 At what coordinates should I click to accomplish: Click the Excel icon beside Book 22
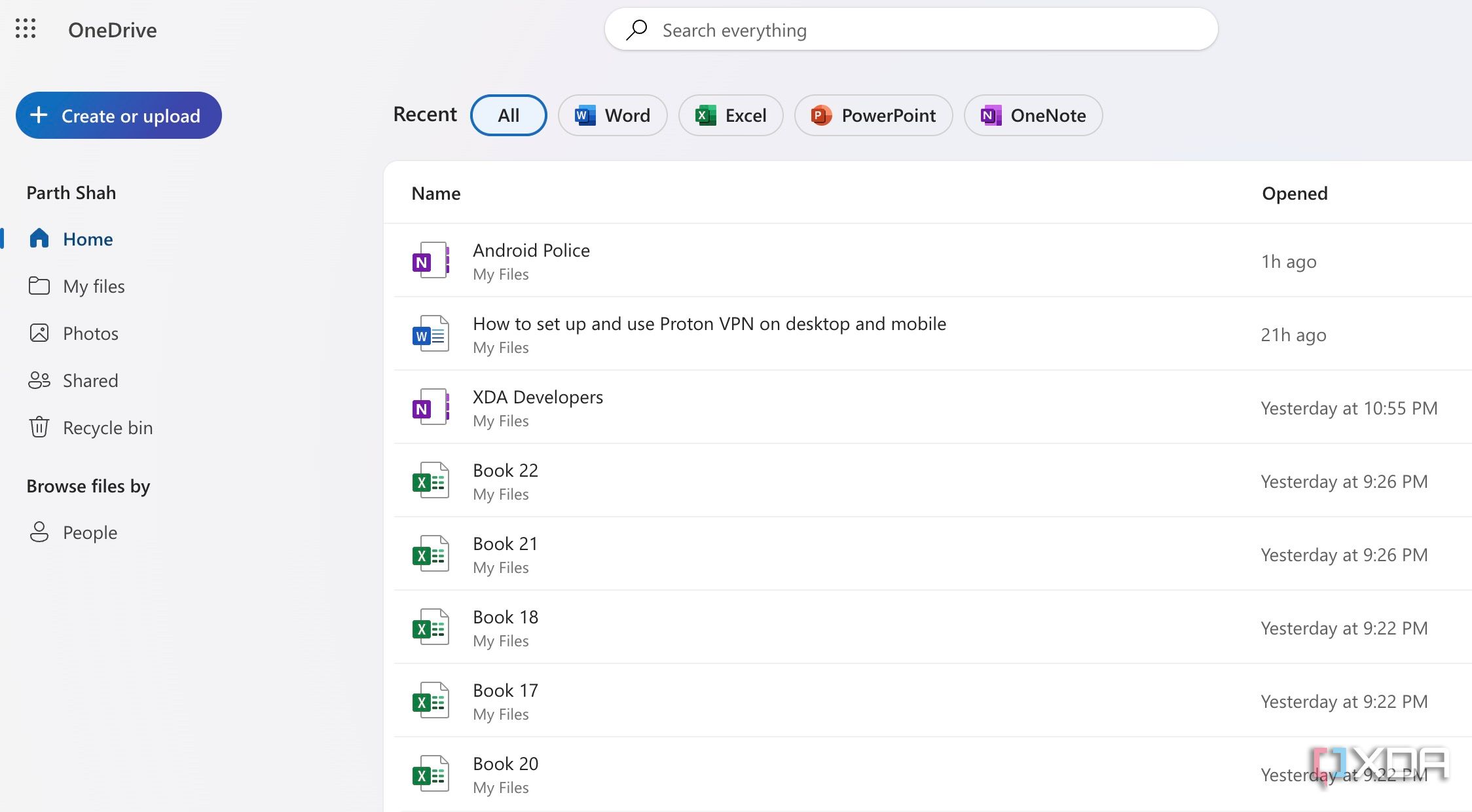430,481
